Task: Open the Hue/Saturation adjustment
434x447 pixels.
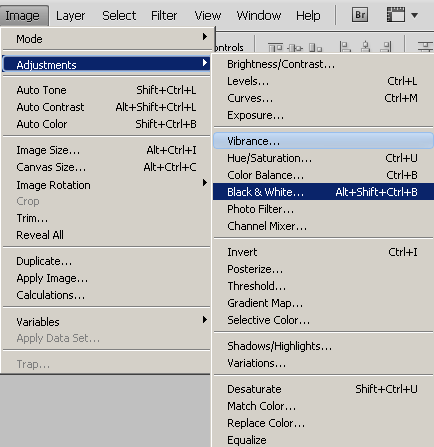Action: pyautogui.click(x=323, y=158)
